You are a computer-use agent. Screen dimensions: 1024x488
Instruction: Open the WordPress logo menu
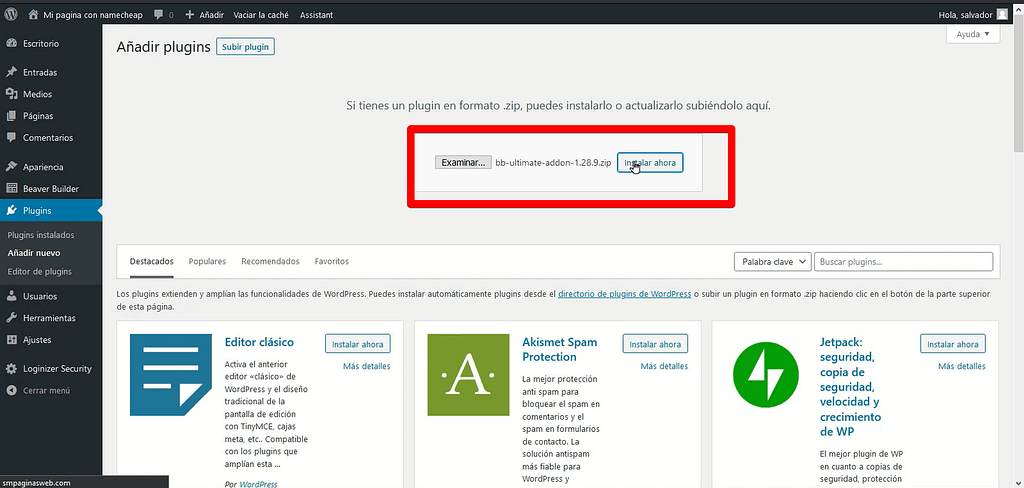tap(11, 14)
